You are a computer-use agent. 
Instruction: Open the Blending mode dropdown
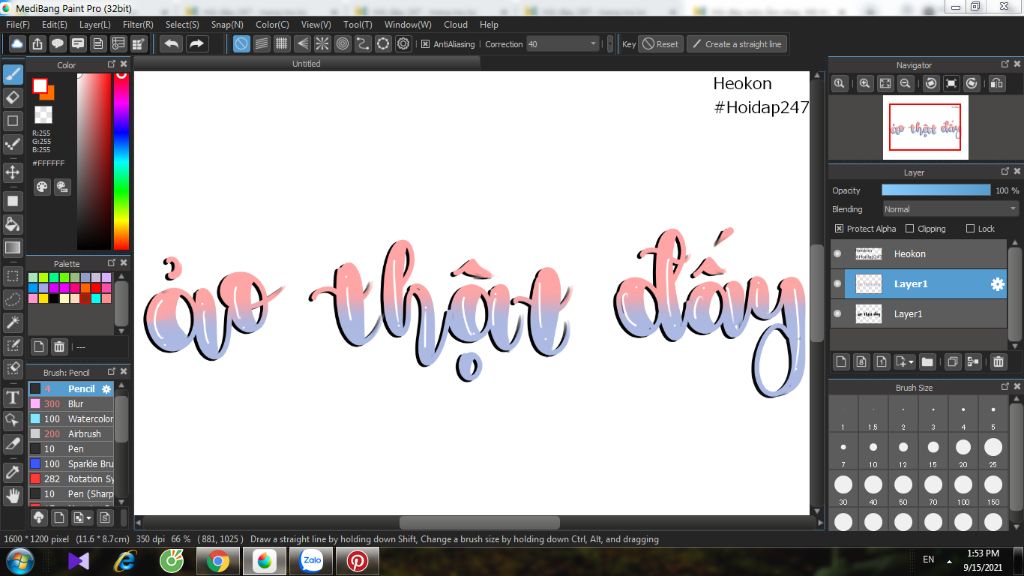(x=950, y=209)
